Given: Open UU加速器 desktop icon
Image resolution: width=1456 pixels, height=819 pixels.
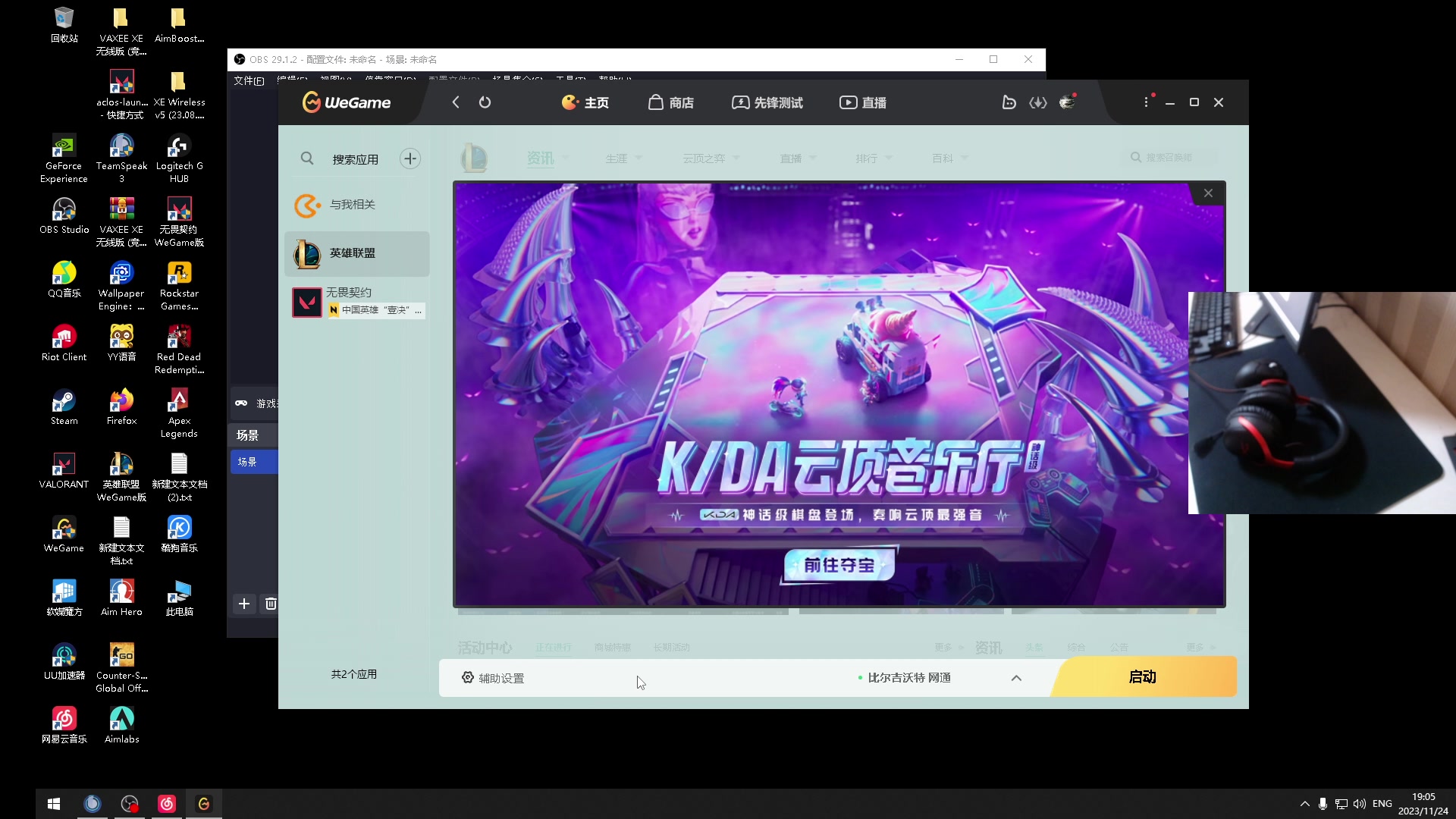Looking at the screenshot, I should 64,662.
